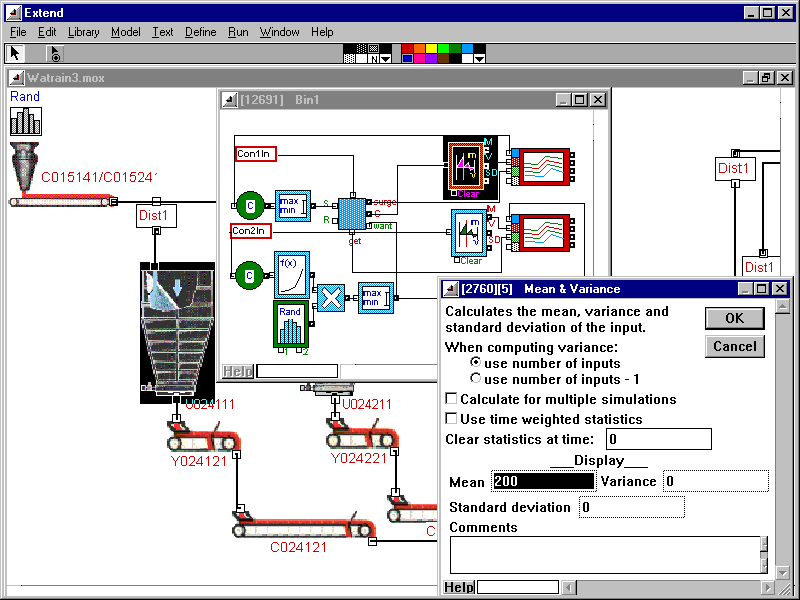Click the hopper above the C015141 conveyor
Viewport: 800px width, 600px height.
(x=24, y=166)
